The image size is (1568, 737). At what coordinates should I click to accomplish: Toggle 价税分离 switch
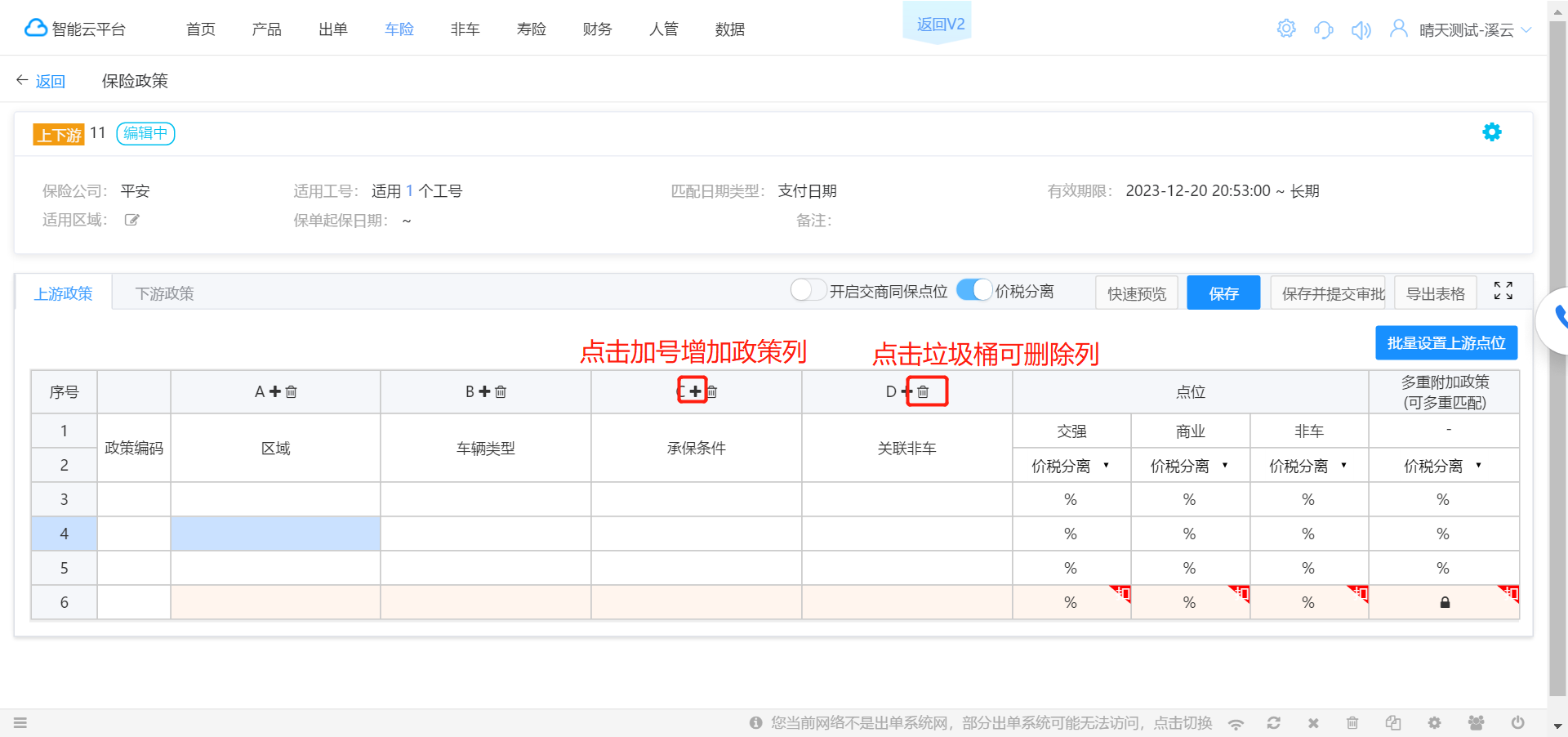point(974,290)
